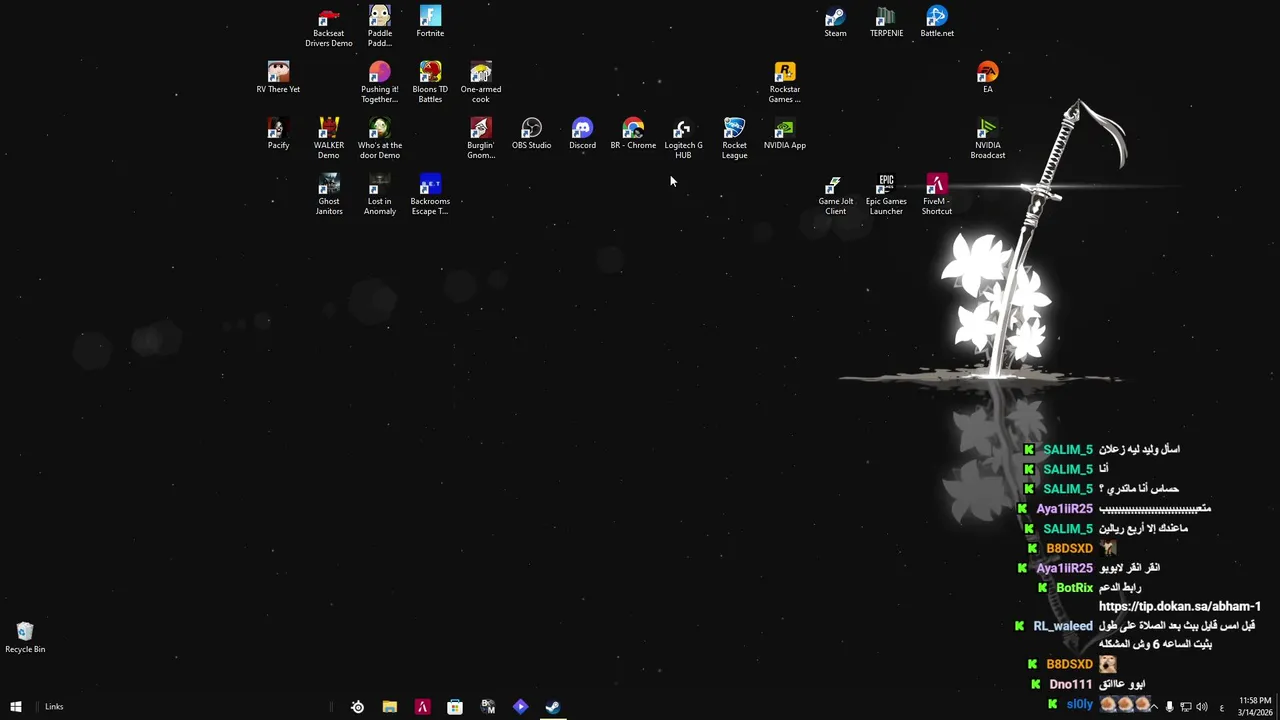The width and height of the screenshot is (1280, 720).
Task: Open the Lost in Anomaly shortcut
Action: [379, 195]
